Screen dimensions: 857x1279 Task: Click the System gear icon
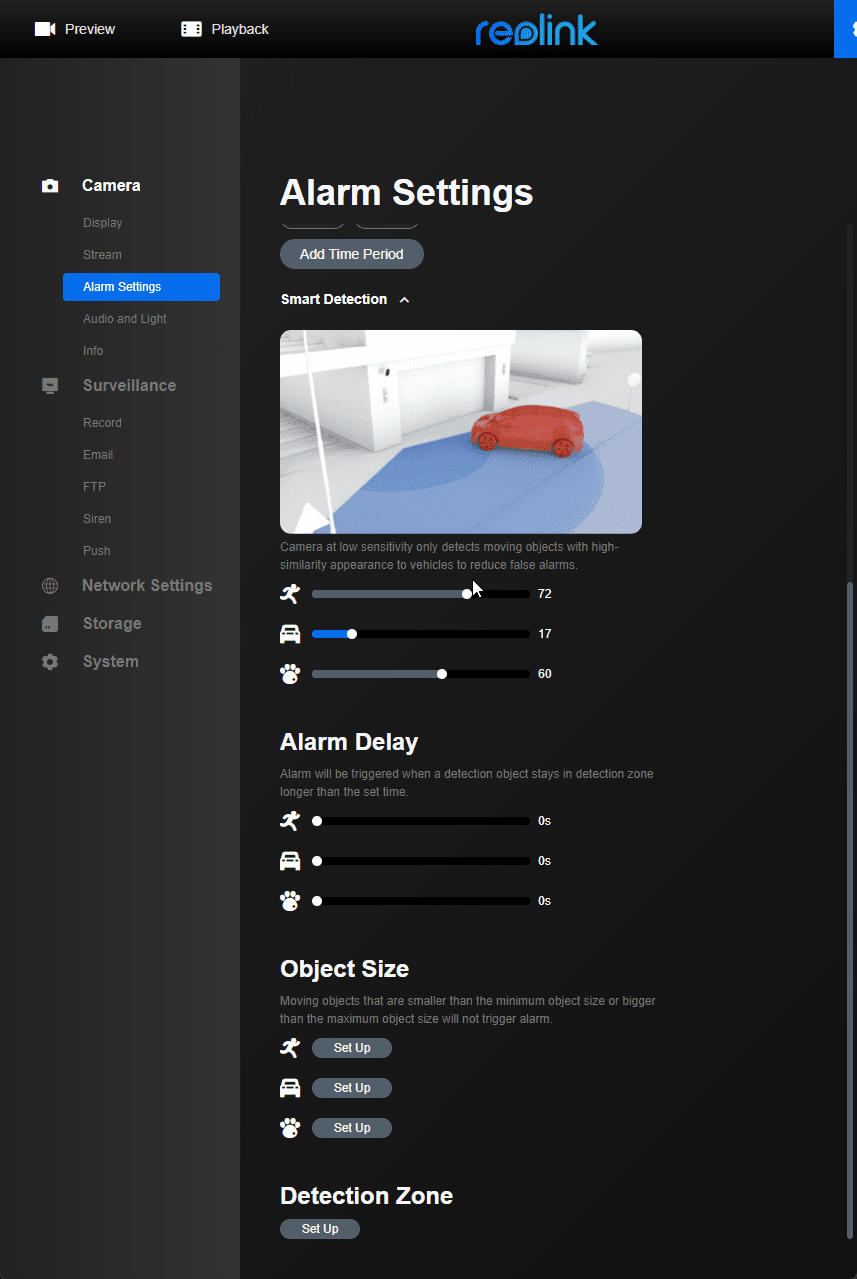pos(50,662)
